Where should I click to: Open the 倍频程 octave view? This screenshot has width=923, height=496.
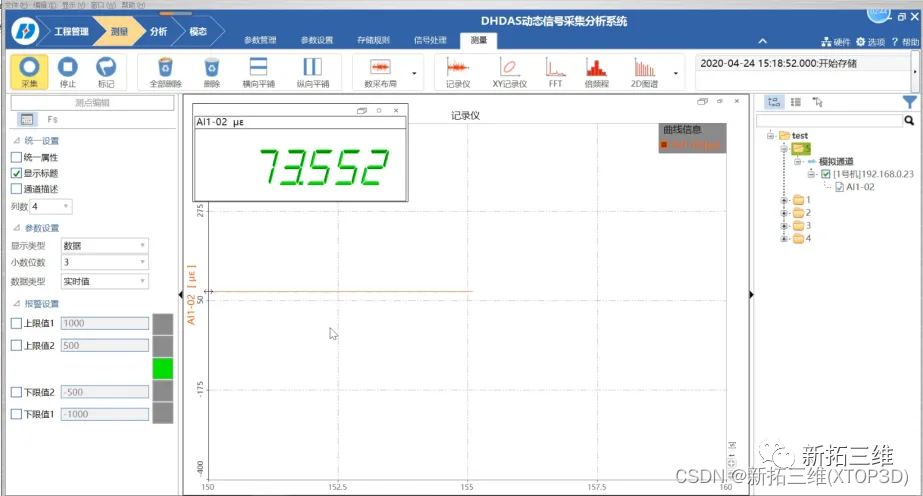[596, 72]
